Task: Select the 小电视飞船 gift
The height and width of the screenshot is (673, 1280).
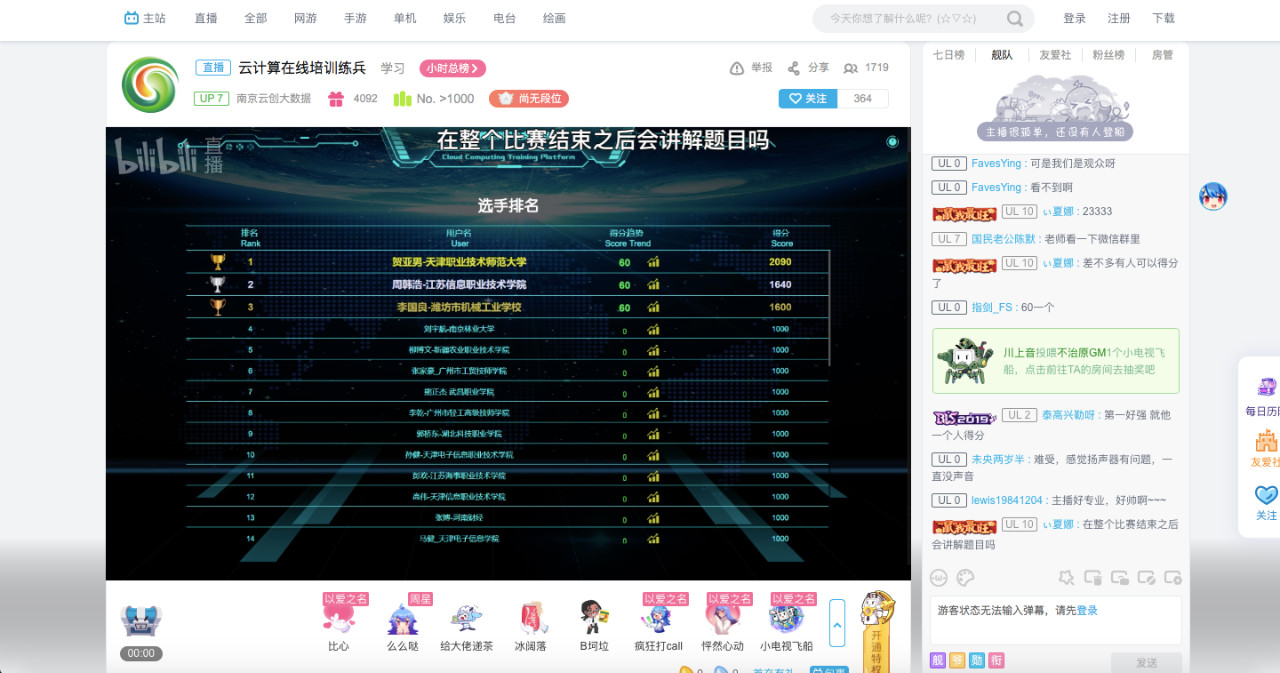Action: click(x=786, y=621)
